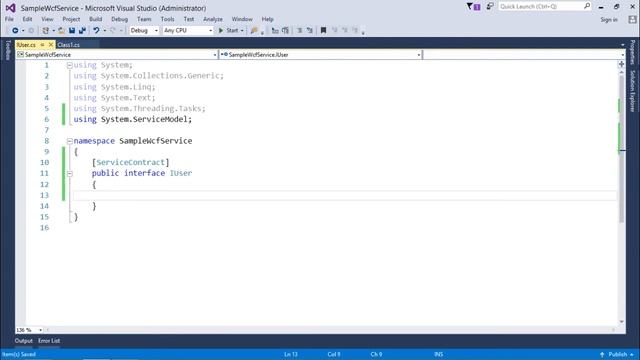The height and width of the screenshot is (360, 640).
Task: Pin the IUser.cs tab
Action: (42, 44)
